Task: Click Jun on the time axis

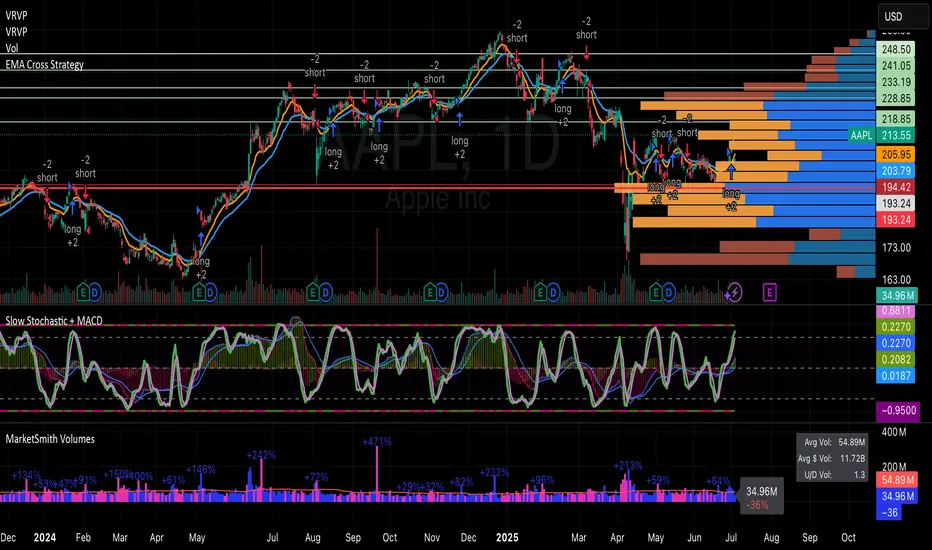Action: 694,538
